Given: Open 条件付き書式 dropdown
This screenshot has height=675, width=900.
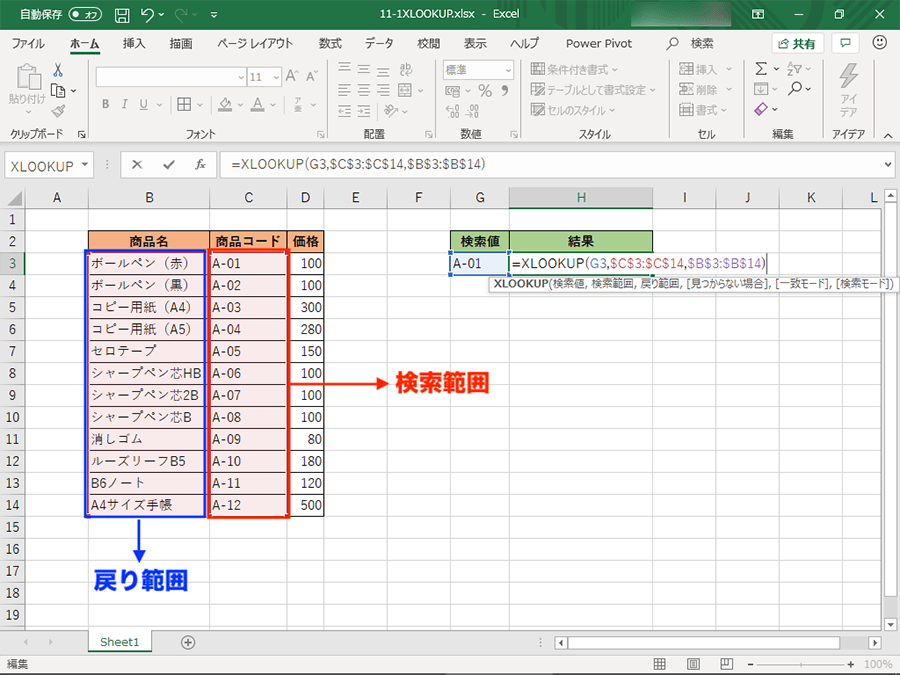Looking at the screenshot, I should 574,69.
